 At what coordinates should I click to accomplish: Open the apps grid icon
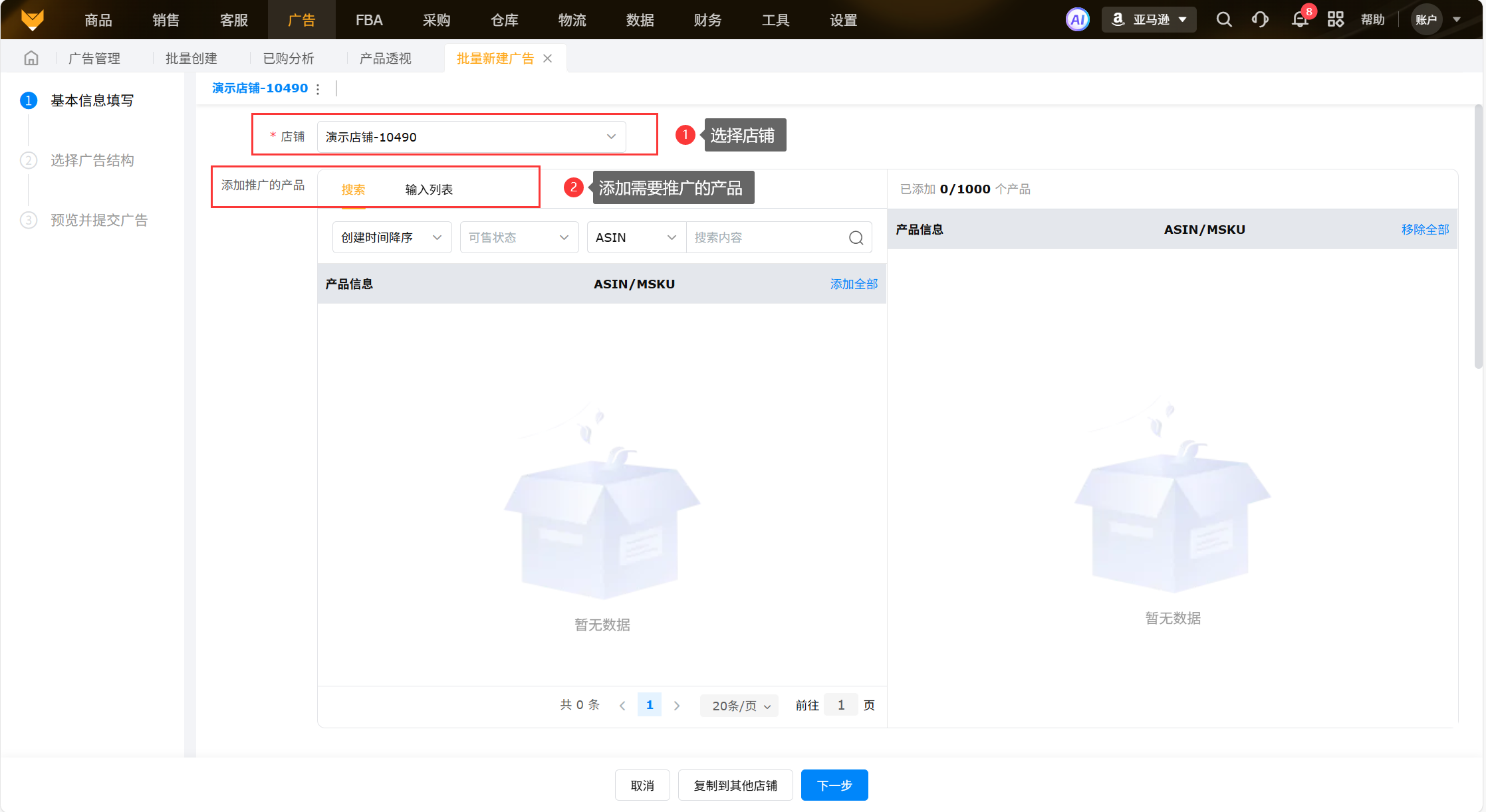point(1335,20)
